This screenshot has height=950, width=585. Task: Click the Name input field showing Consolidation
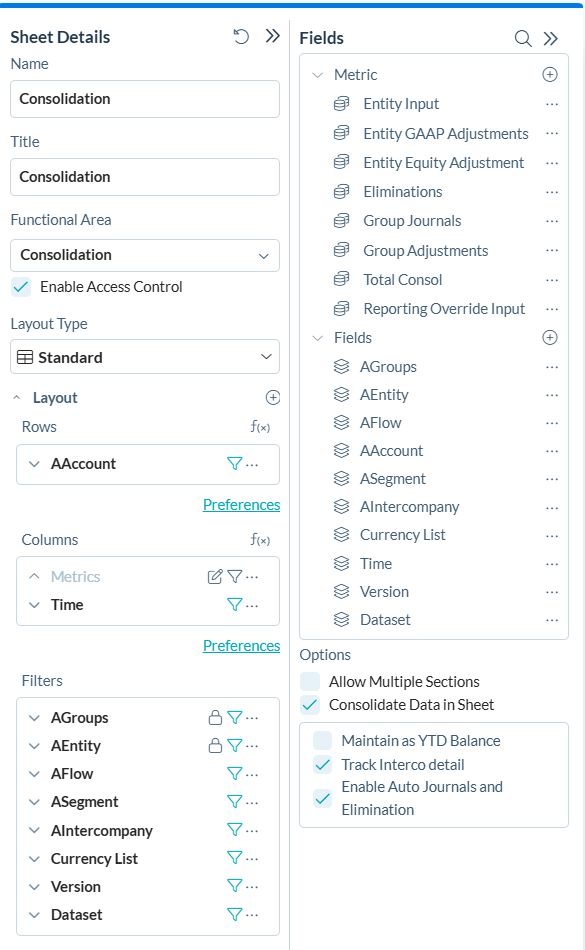[144, 99]
